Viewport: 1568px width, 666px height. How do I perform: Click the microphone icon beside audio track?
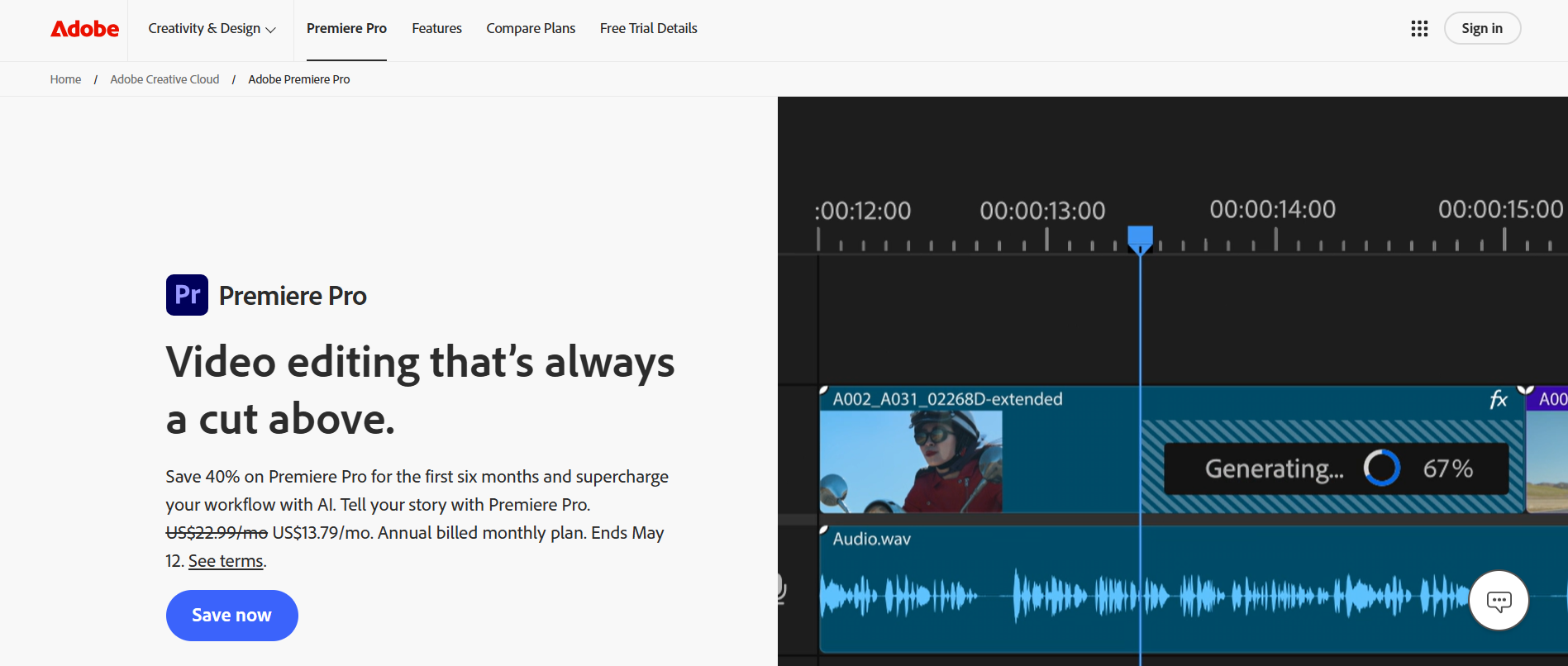(x=781, y=589)
